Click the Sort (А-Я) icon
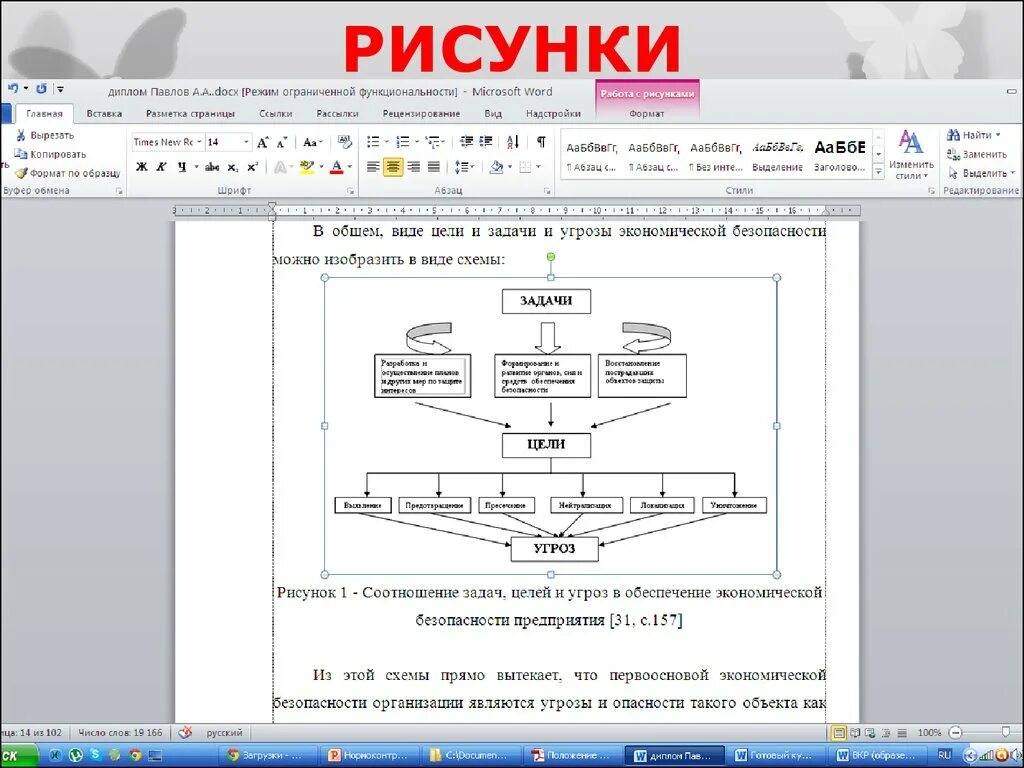This screenshot has width=1024, height=768. click(513, 142)
